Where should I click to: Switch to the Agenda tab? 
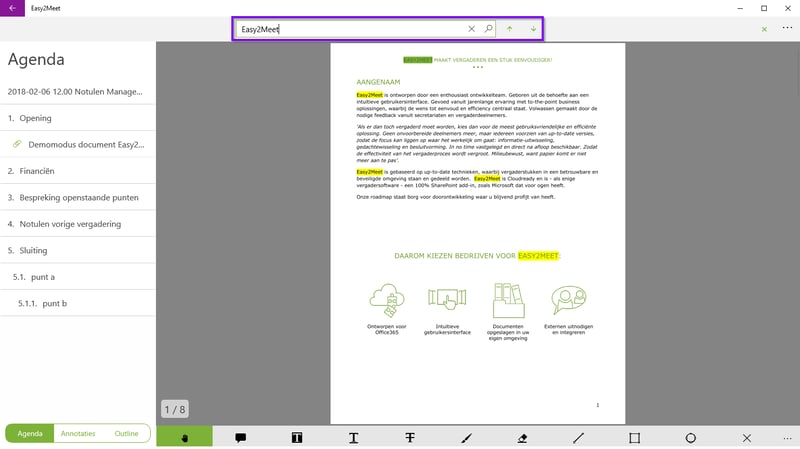pos(30,433)
